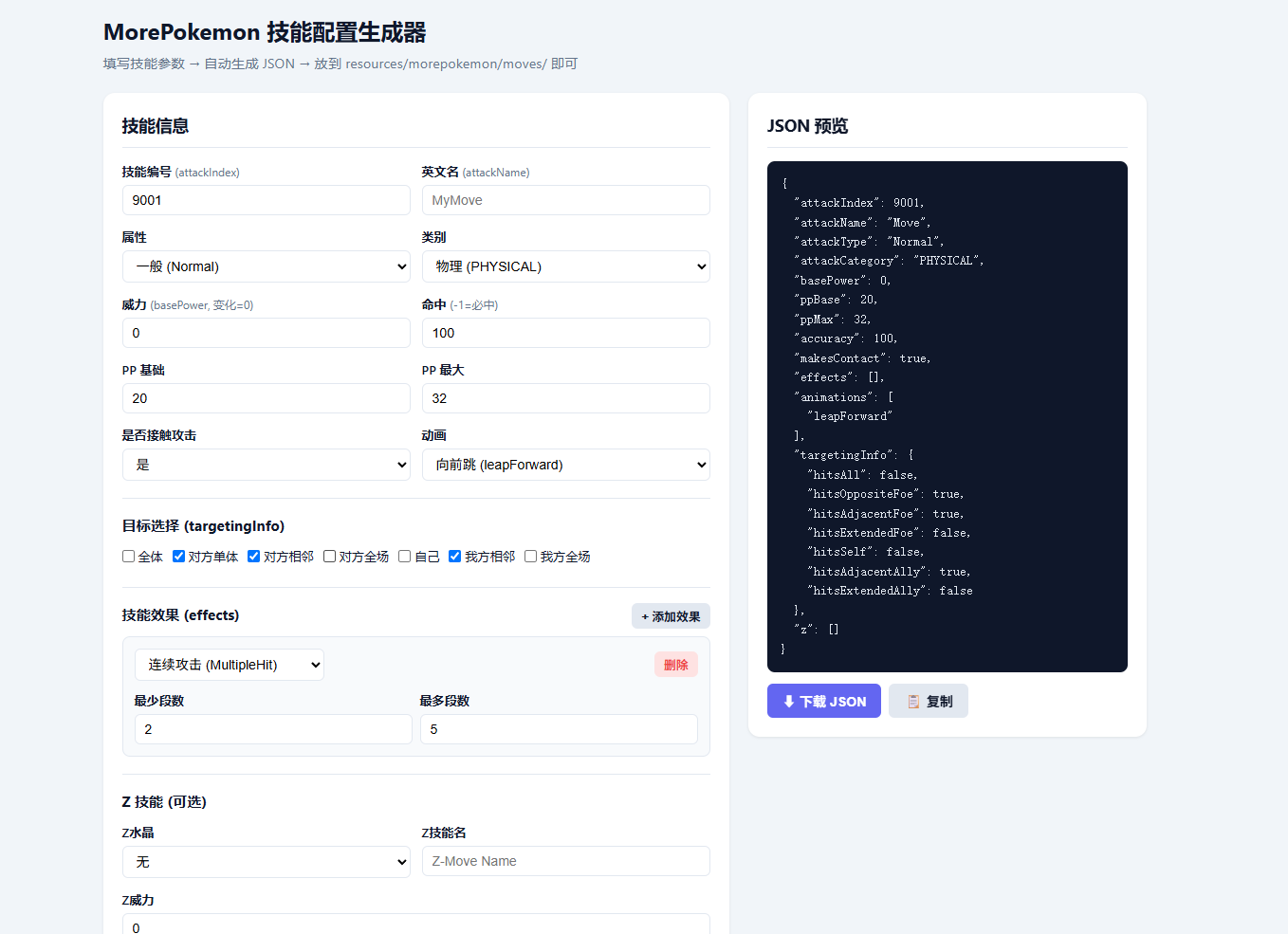Image resolution: width=1288 pixels, height=934 pixels.
Task: Expand the 是否接触攻击 dropdown
Action: [x=267, y=465]
